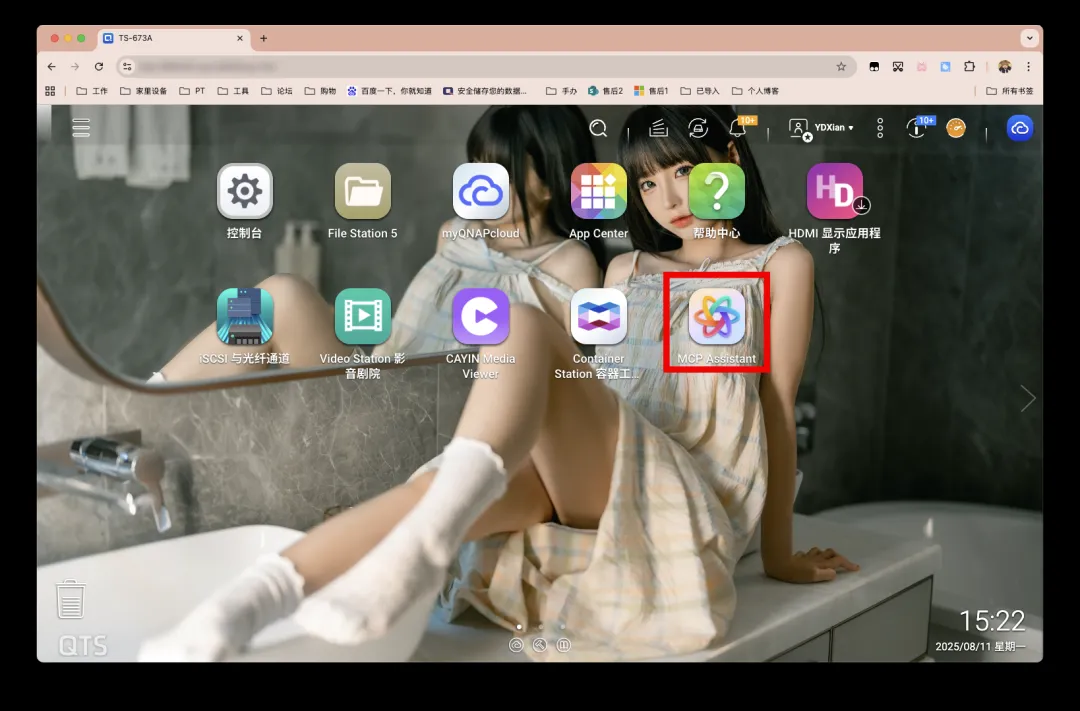The width and height of the screenshot is (1080, 711).
Task: Open the resource monitor dashboard gauge
Action: point(956,128)
